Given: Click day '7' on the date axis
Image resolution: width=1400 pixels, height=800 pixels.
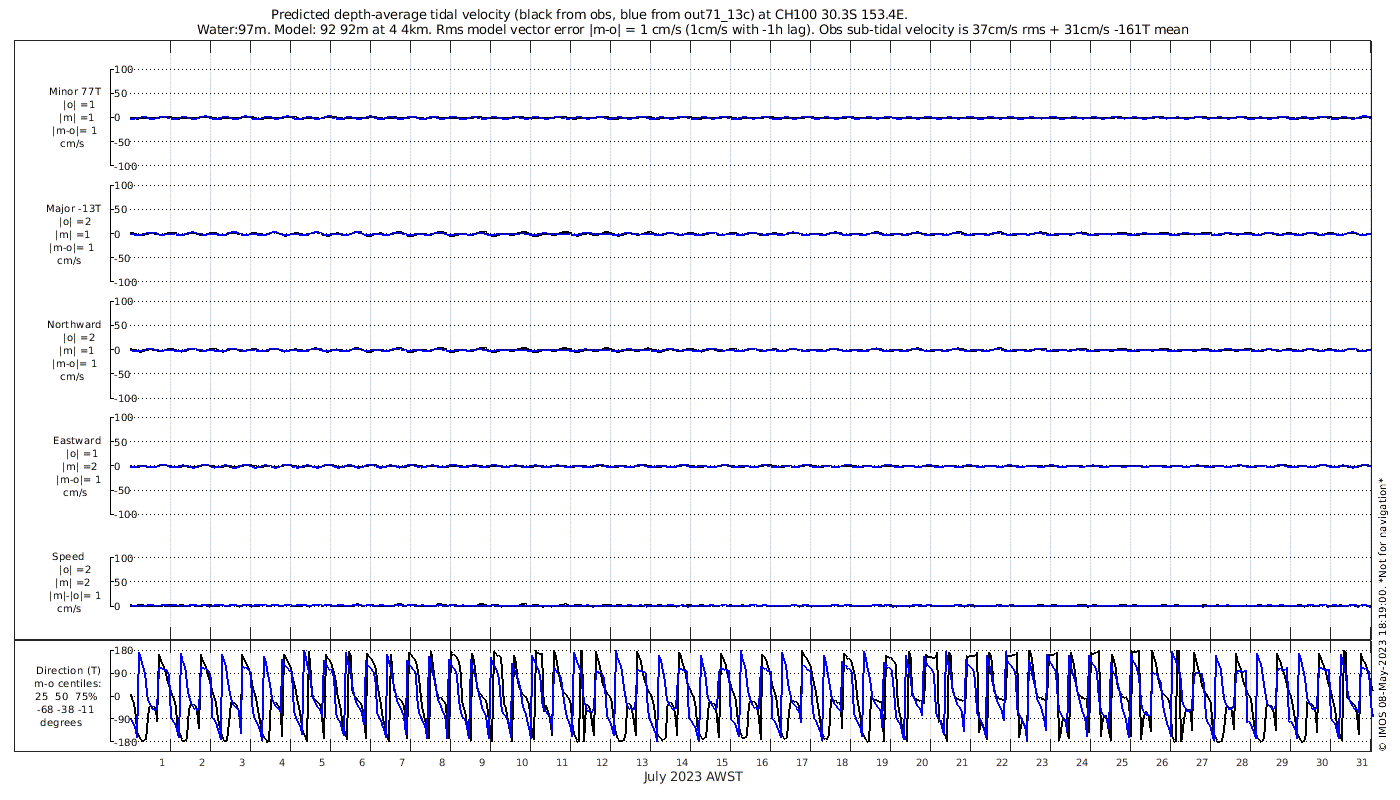Looking at the screenshot, I should pyautogui.click(x=402, y=762).
